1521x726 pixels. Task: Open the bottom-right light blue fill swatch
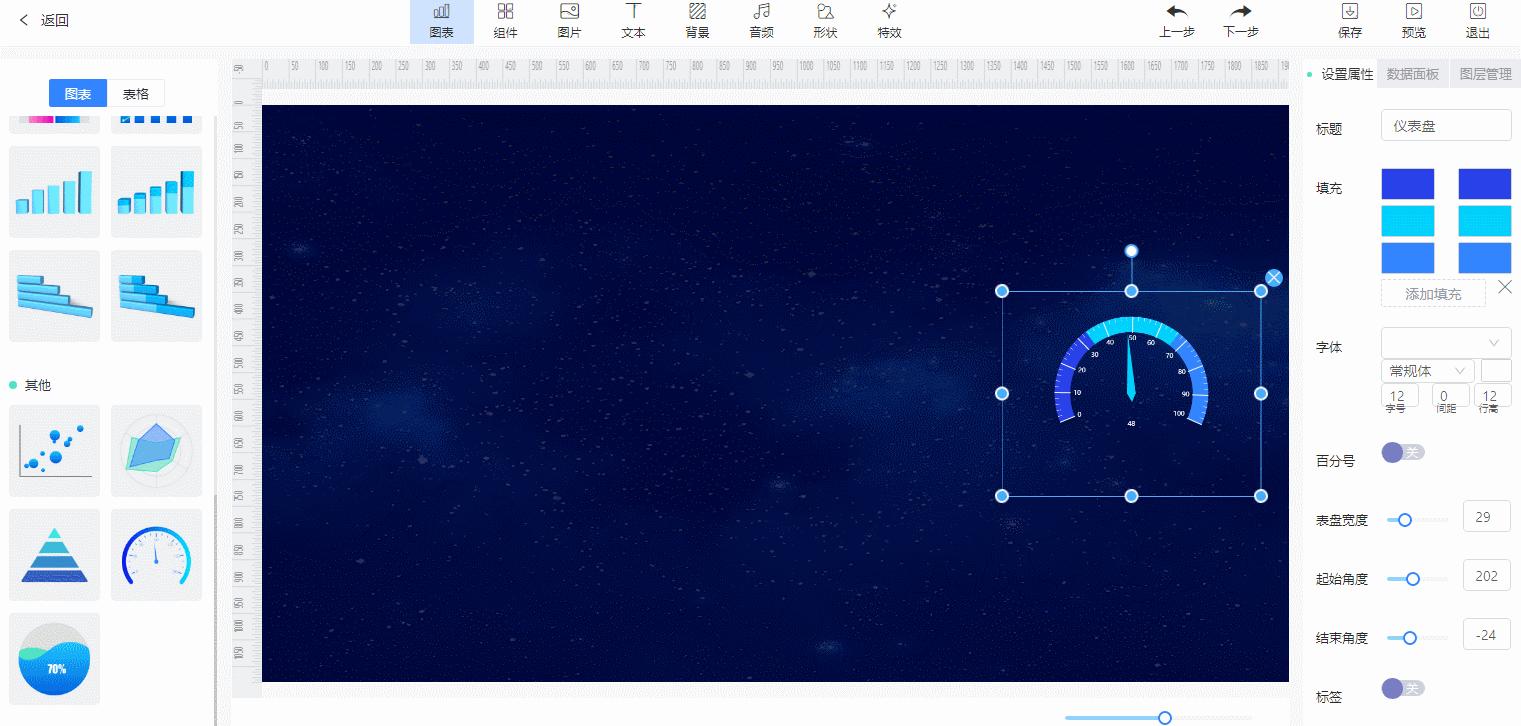click(1485, 258)
